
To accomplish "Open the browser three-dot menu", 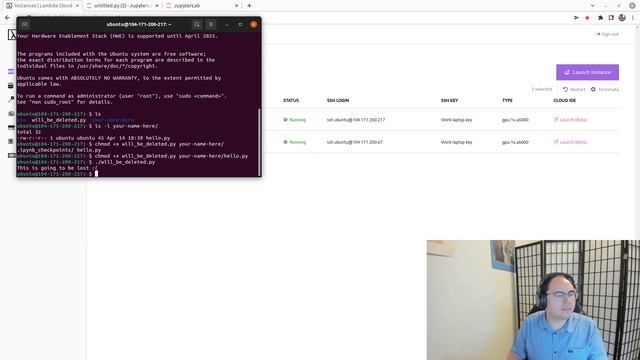I will click(x=633, y=18).
